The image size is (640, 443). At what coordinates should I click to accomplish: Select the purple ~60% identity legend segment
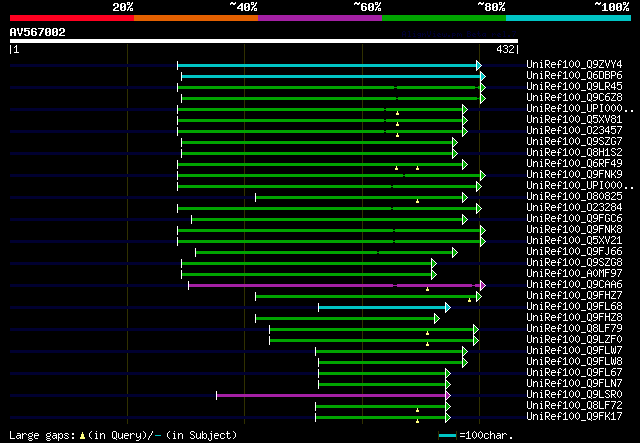320,18
